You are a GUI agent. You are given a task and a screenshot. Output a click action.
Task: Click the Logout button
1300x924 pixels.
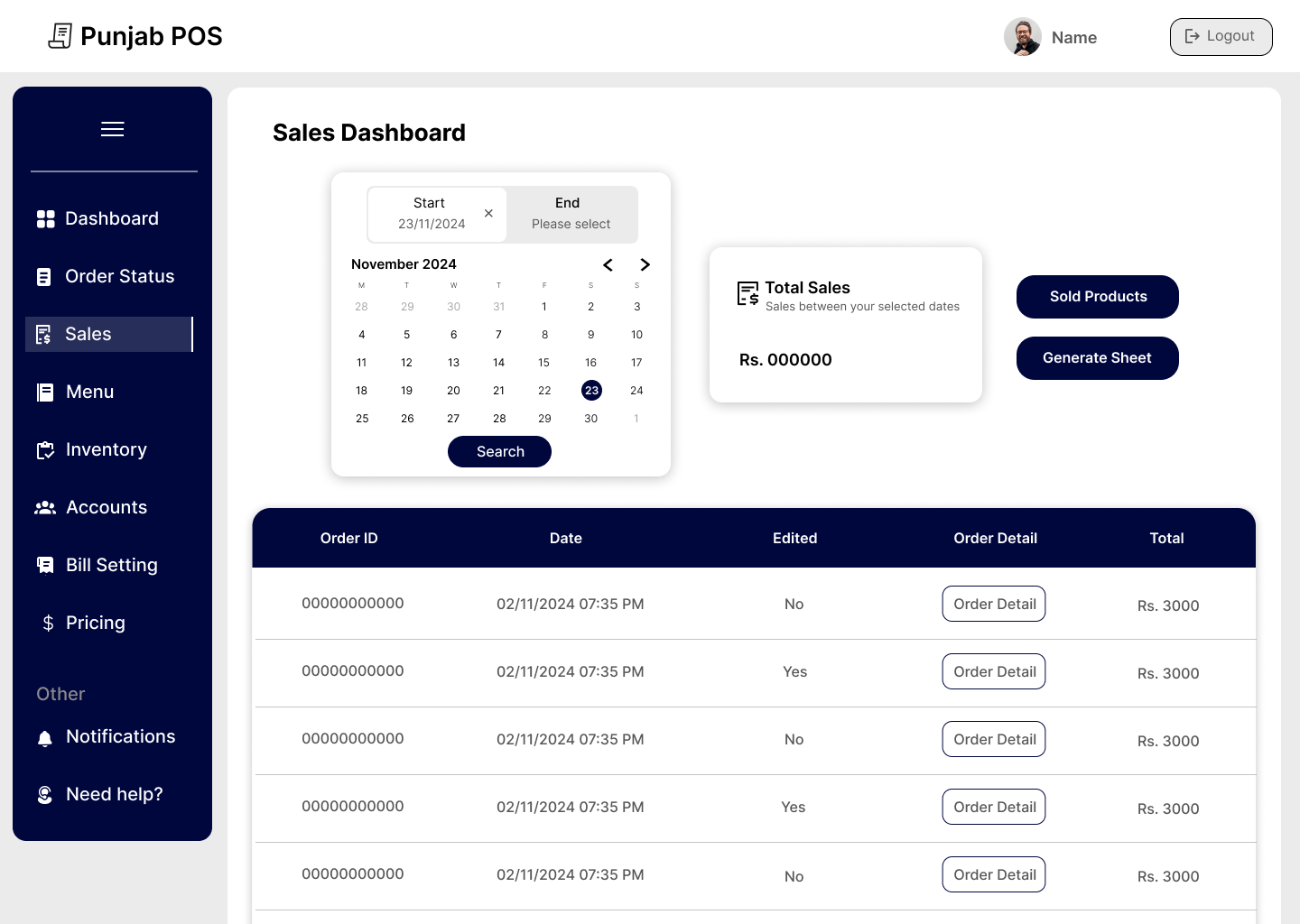click(x=1221, y=37)
